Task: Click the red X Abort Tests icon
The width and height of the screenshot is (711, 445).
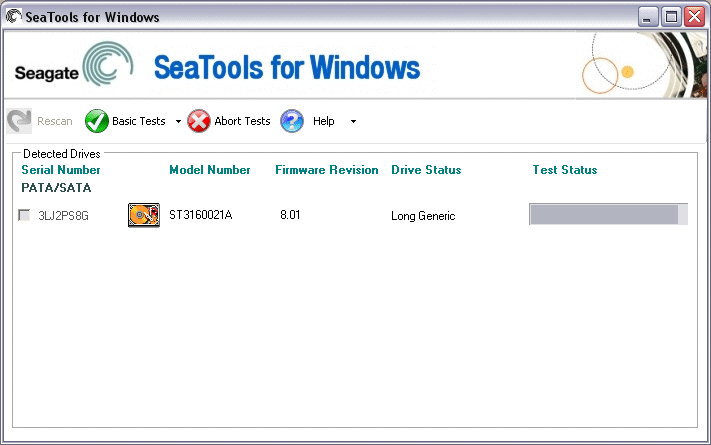Action: 199,121
